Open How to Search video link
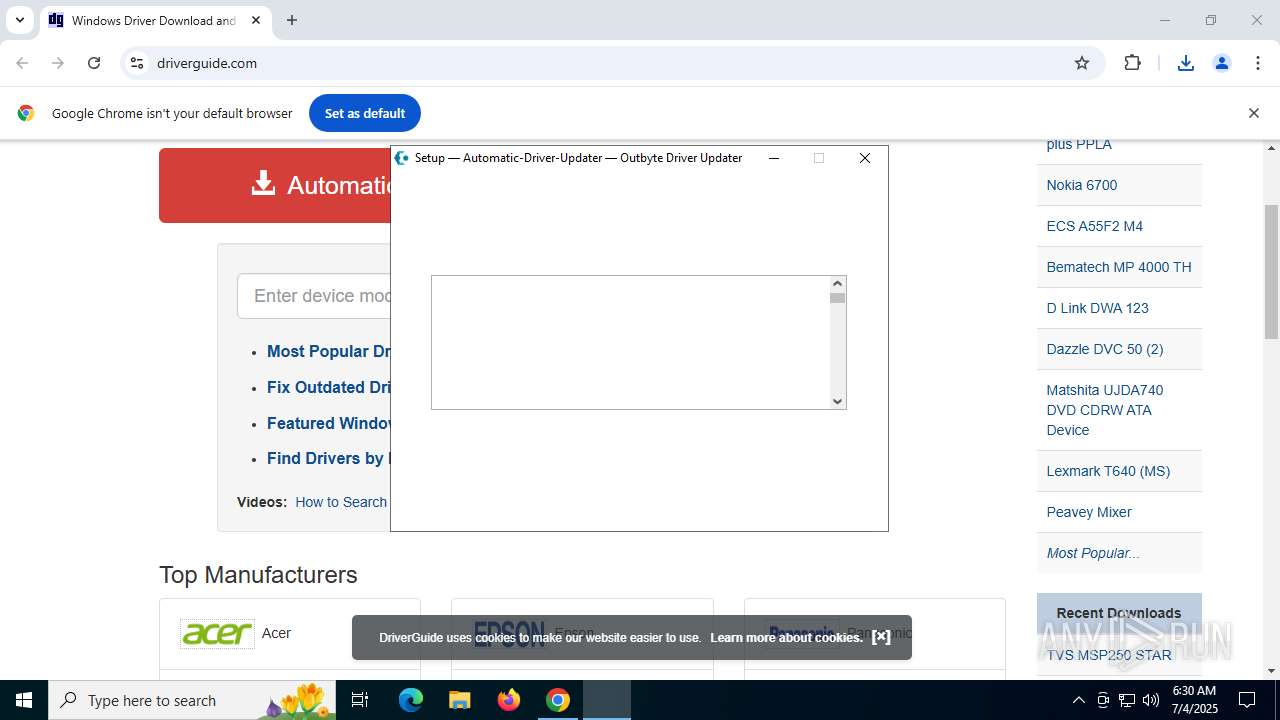 click(x=341, y=502)
